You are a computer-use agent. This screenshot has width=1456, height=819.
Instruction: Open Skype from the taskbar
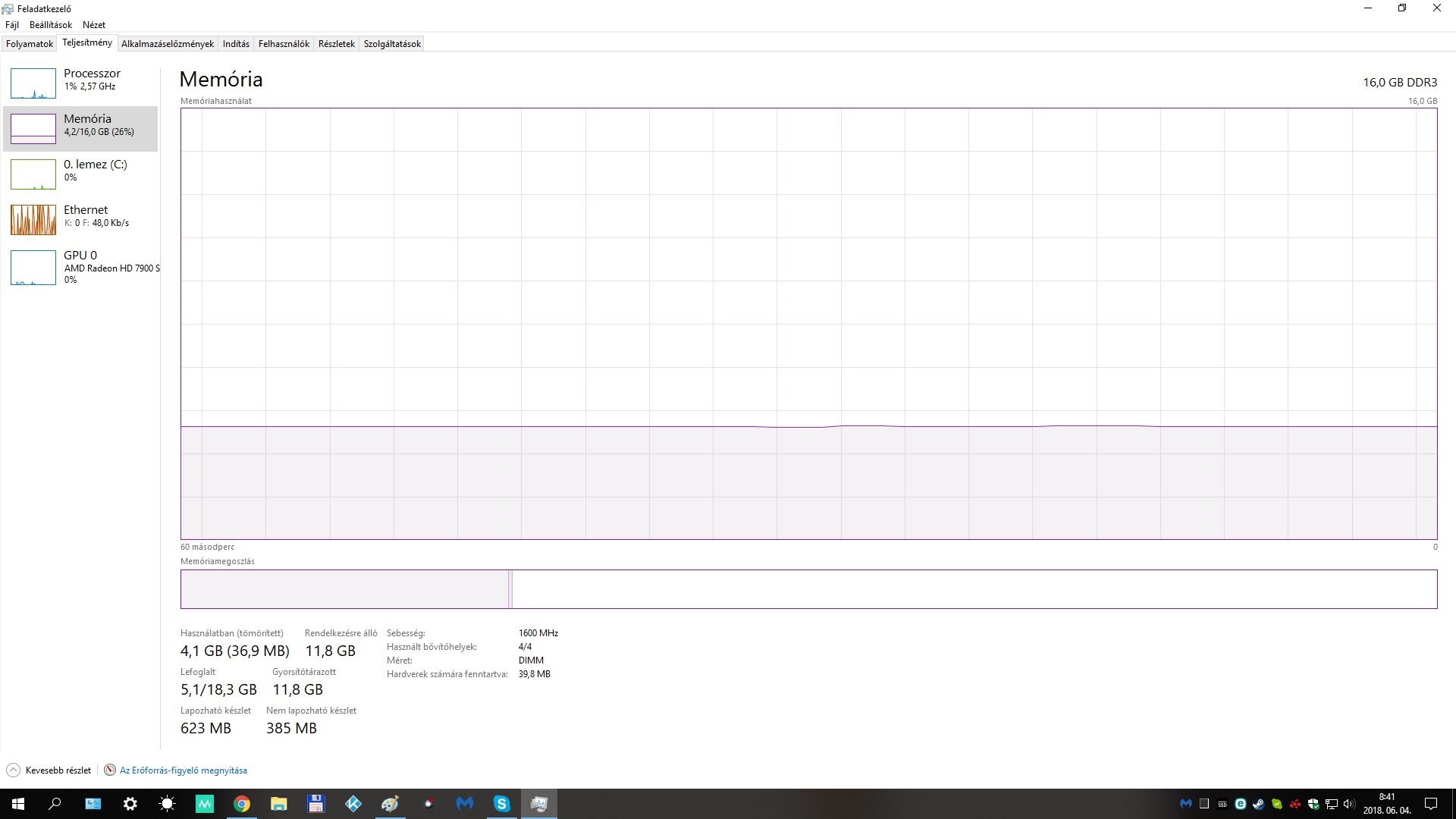pos(501,804)
